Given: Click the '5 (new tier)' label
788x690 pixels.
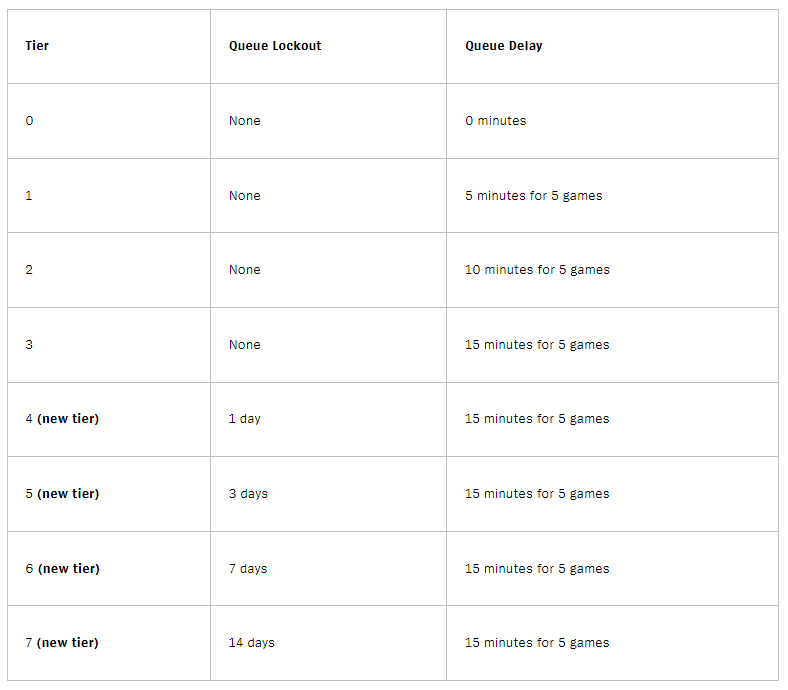Looking at the screenshot, I should click(x=62, y=494).
